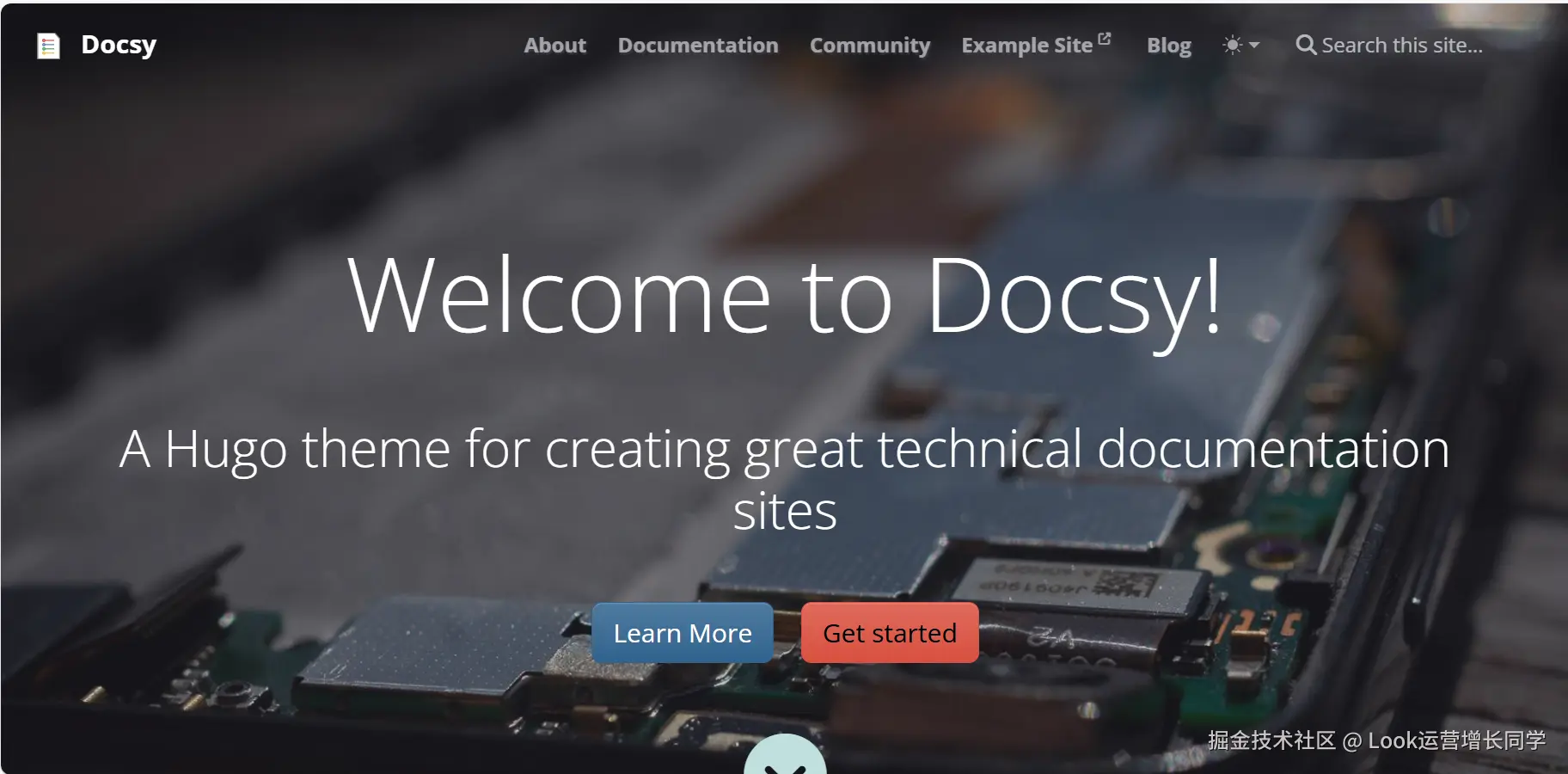Click the Docsy document logo icon

[x=48, y=46]
